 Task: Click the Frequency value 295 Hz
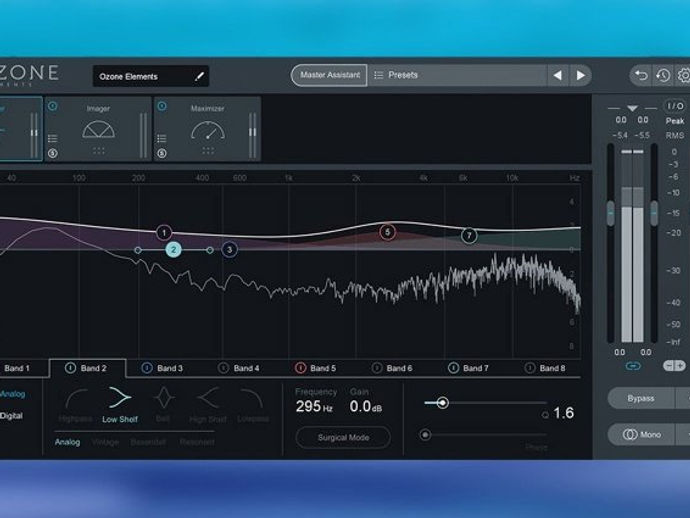pos(314,406)
